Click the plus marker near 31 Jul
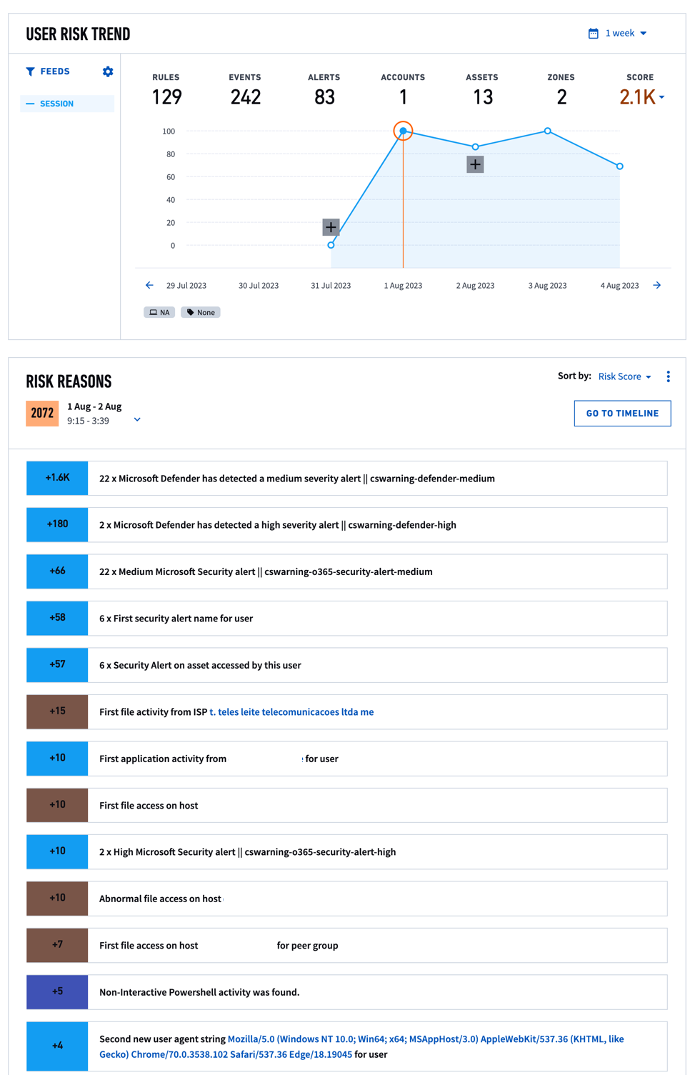 [x=331, y=227]
